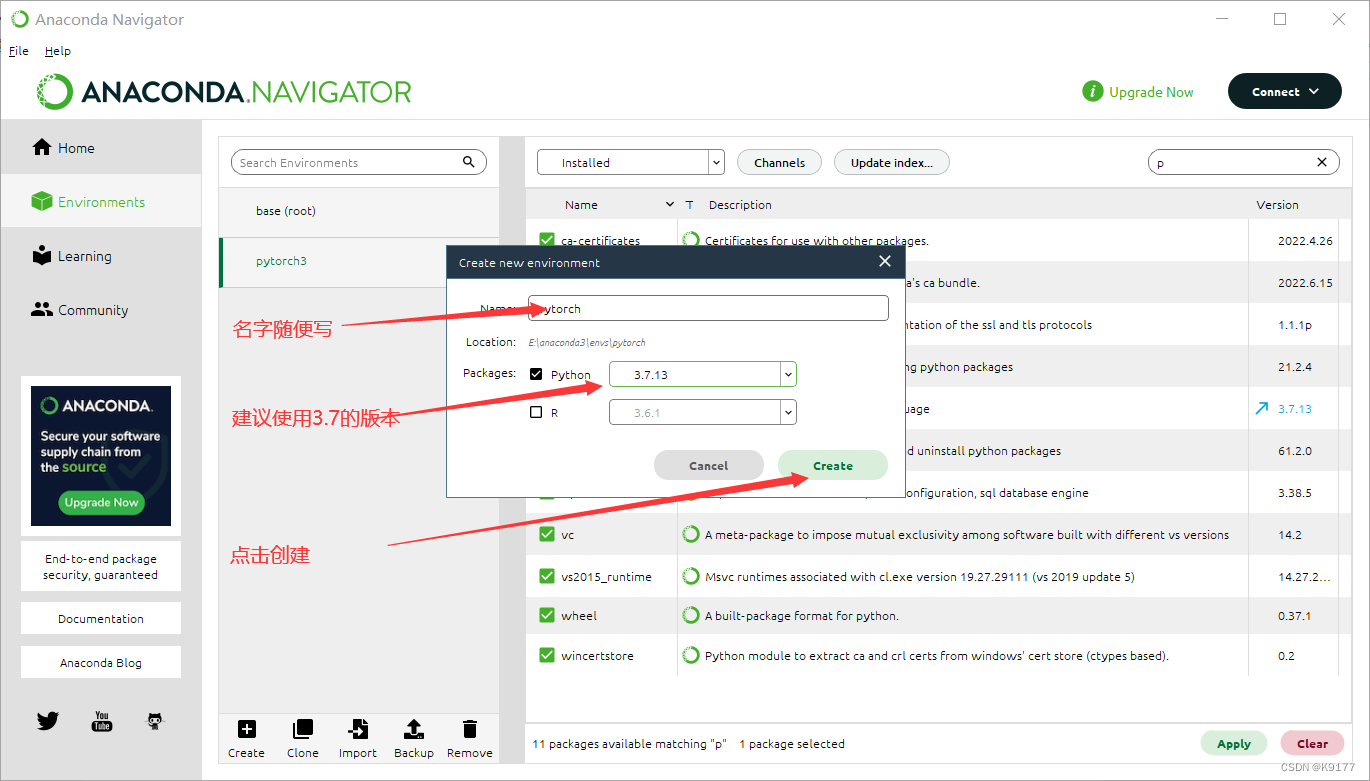
Task: Click the package search field containing p
Action: pyautogui.click(x=1243, y=162)
